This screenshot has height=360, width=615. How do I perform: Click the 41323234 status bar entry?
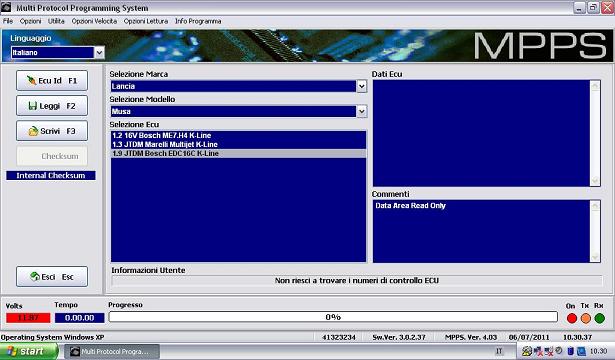tap(339, 337)
